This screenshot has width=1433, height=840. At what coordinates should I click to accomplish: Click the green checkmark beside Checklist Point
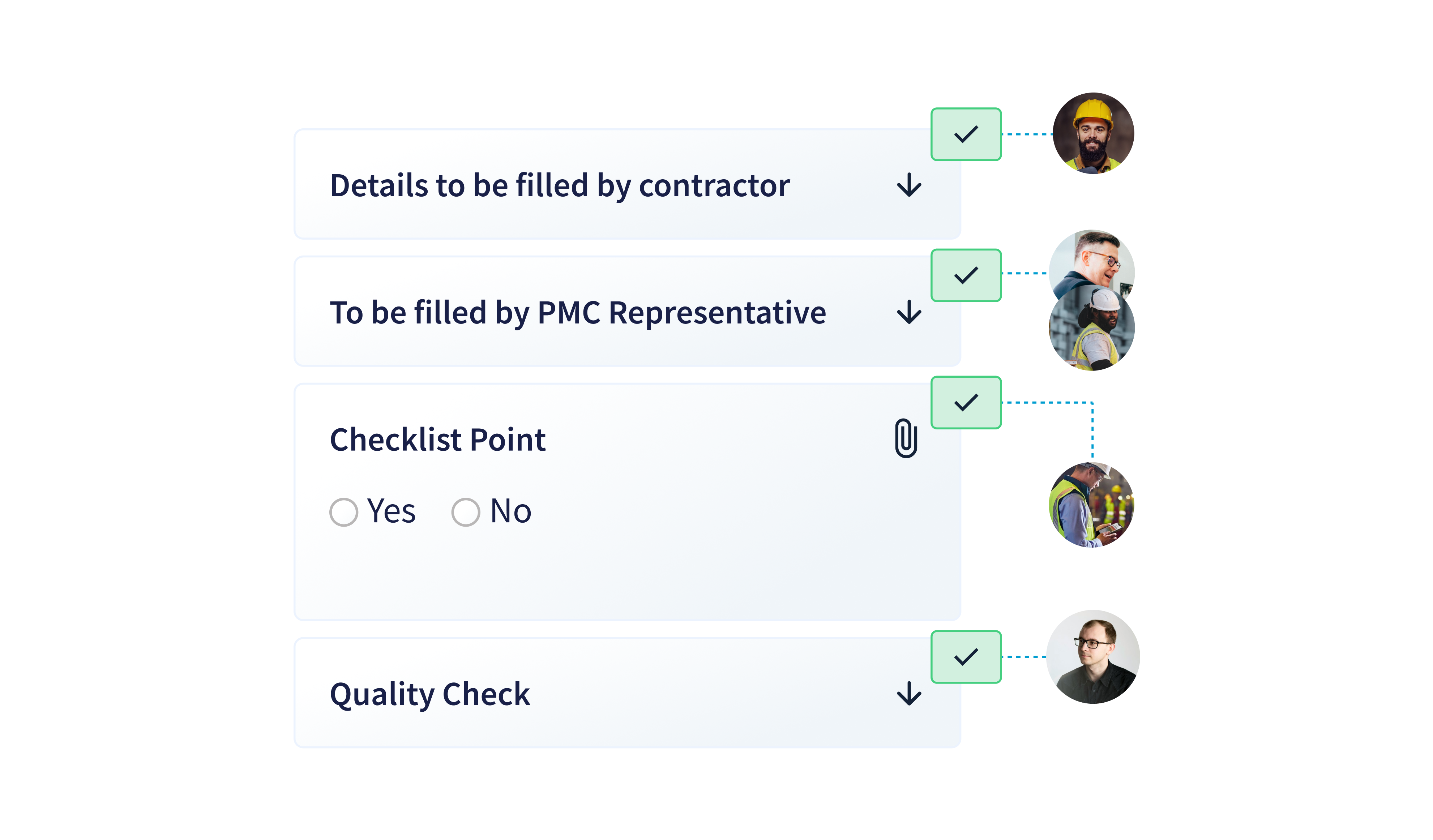pos(966,402)
